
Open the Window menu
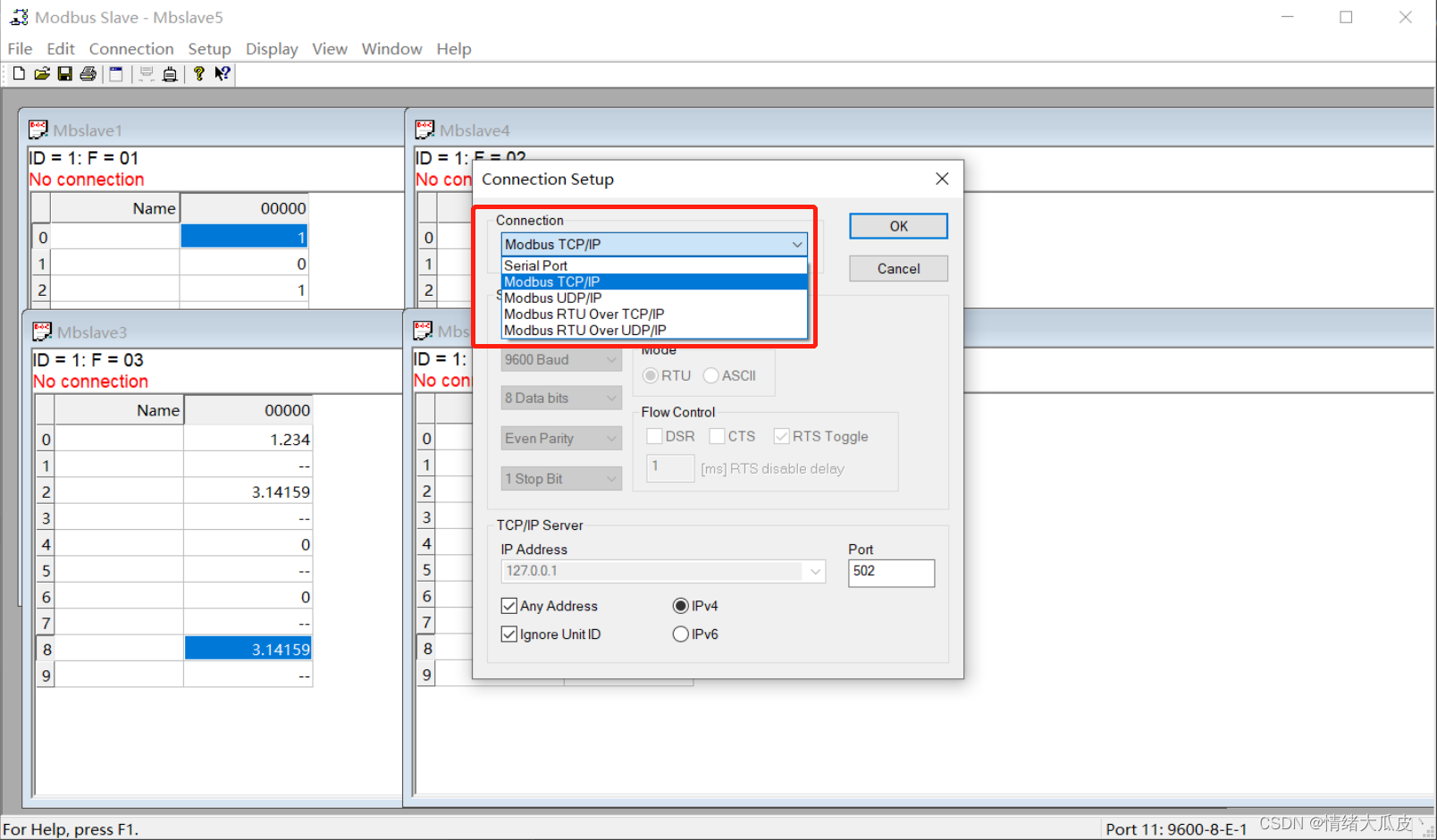(391, 48)
